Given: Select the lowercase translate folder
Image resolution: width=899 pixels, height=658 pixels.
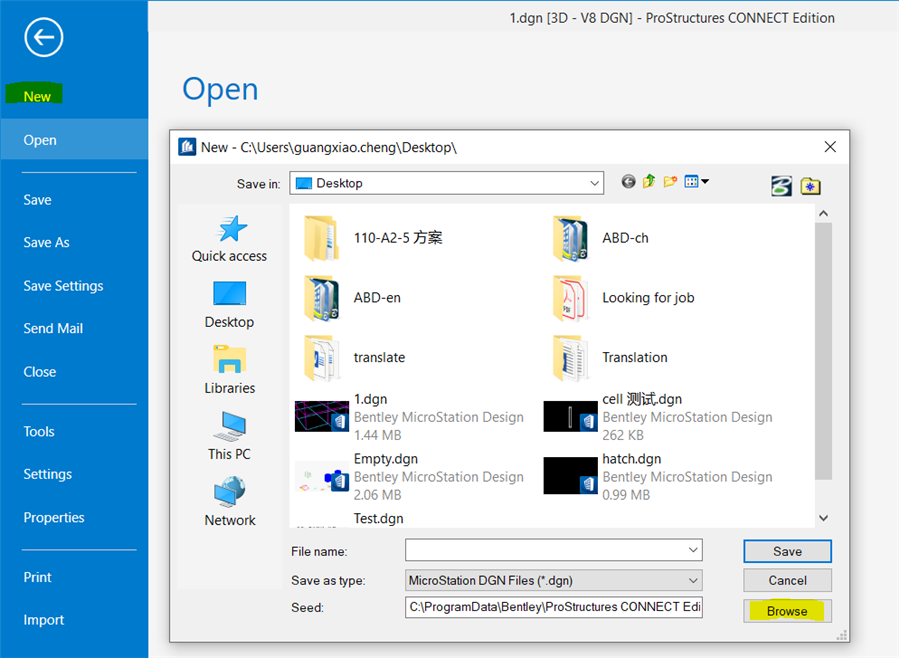Looking at the screenshot, I should (x=355, y=357).
